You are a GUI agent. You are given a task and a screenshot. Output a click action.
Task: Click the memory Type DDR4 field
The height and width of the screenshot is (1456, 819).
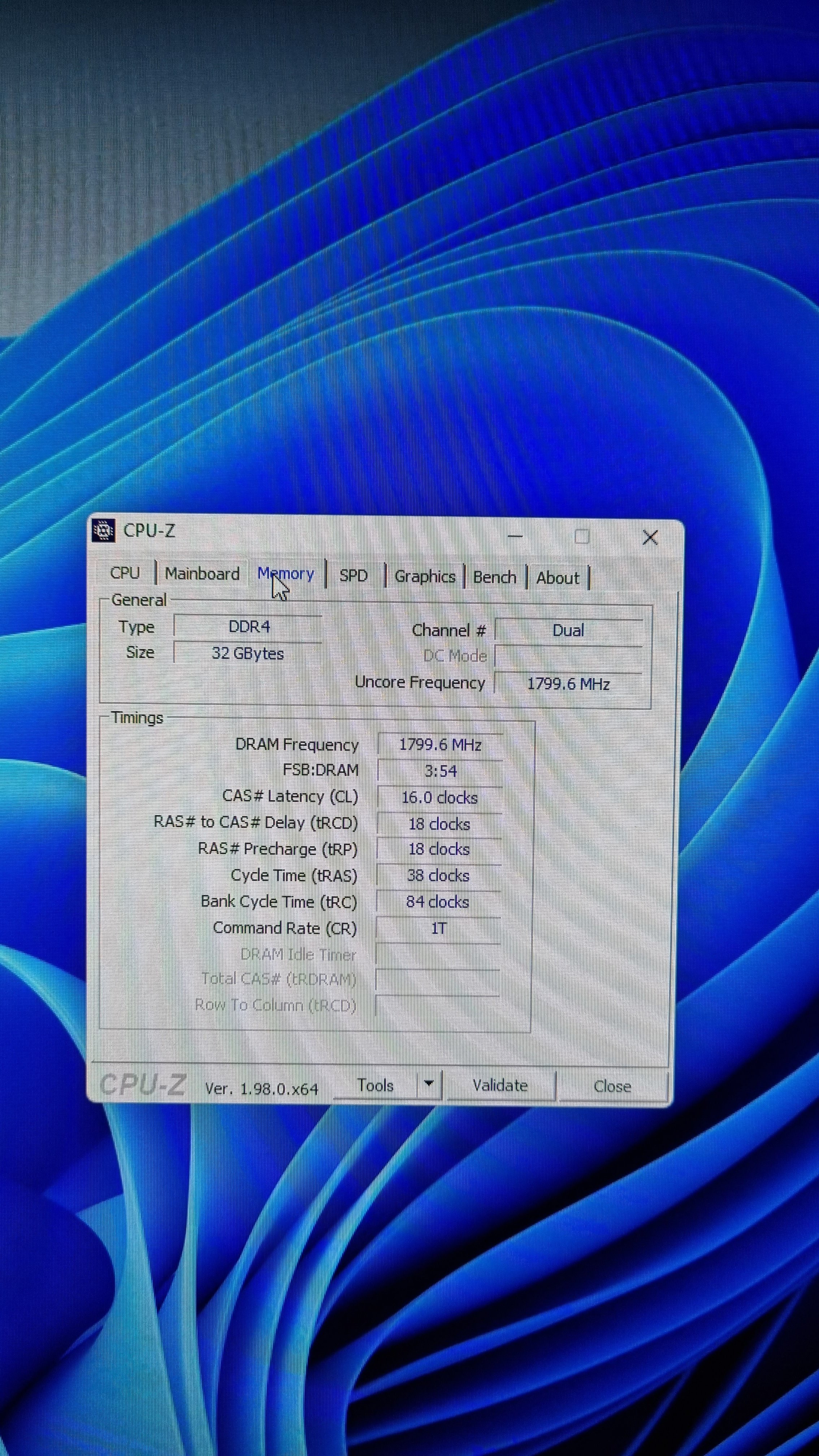[249, 627]
